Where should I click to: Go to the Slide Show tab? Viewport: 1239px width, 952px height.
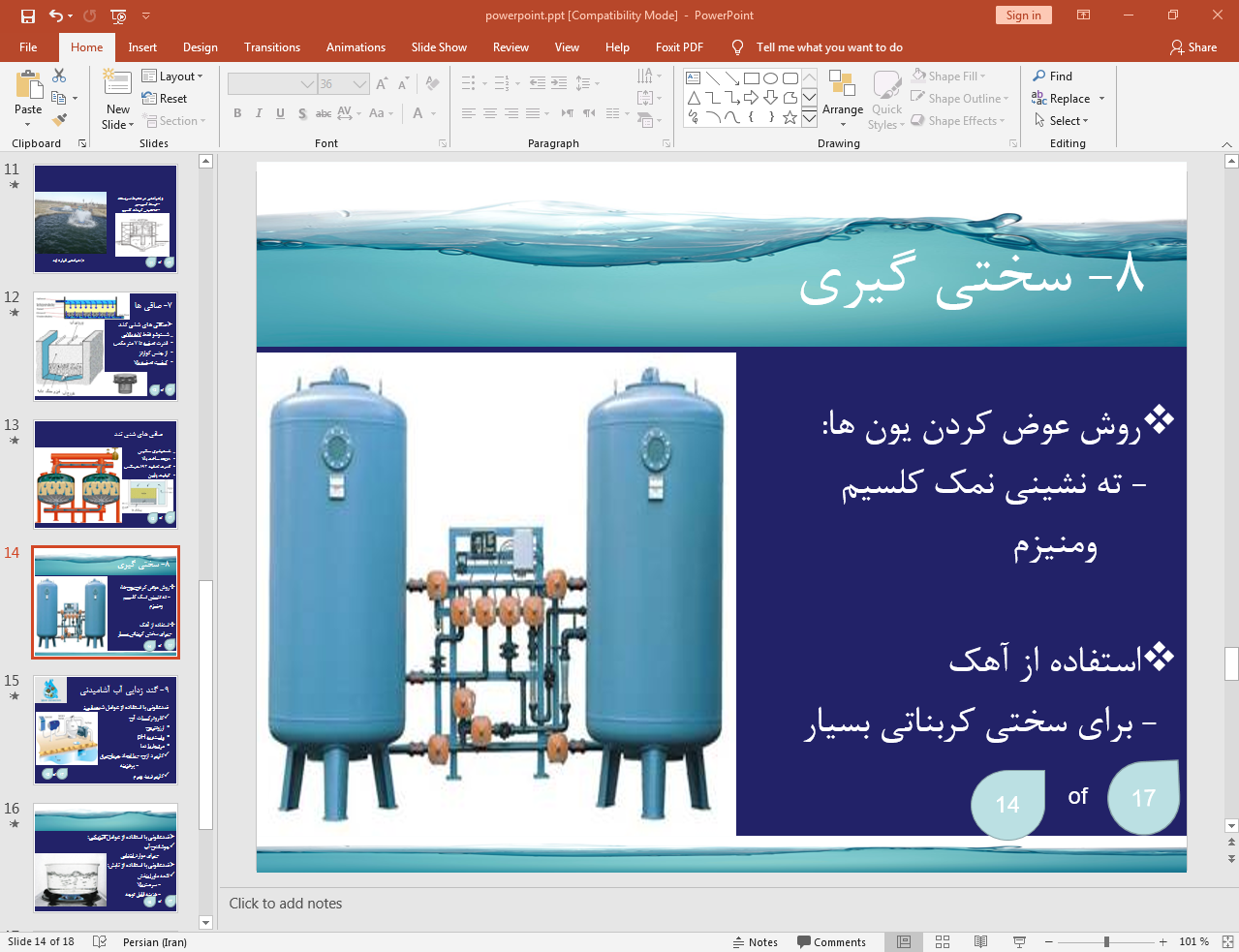tap(439, 46)
